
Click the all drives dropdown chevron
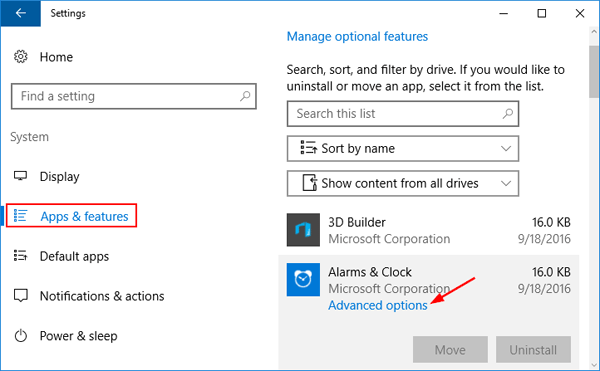(506, 184)
